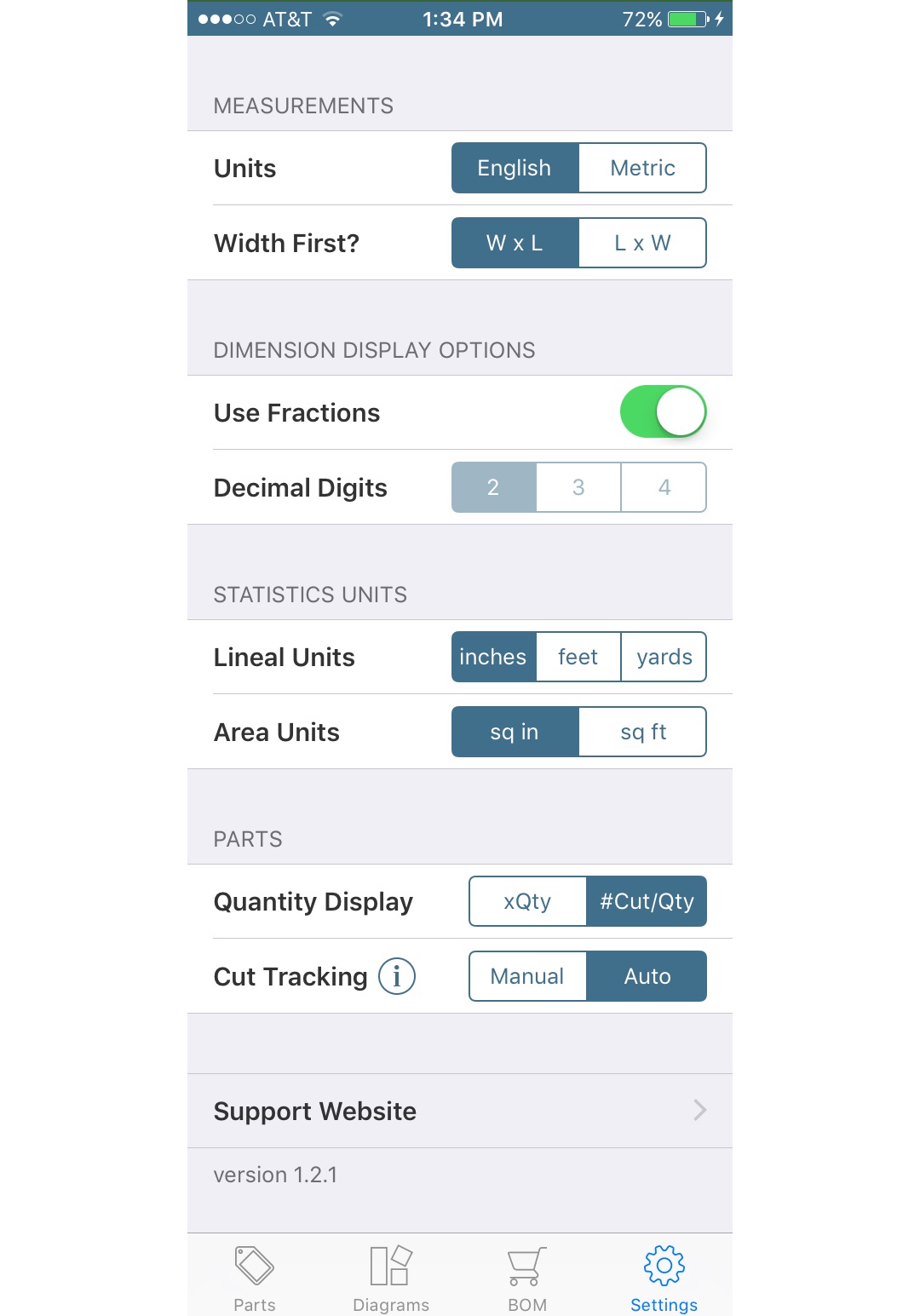Open the BOM cart icon
The height and width of the screenshot is (1316, 920).
[527, 1267]
